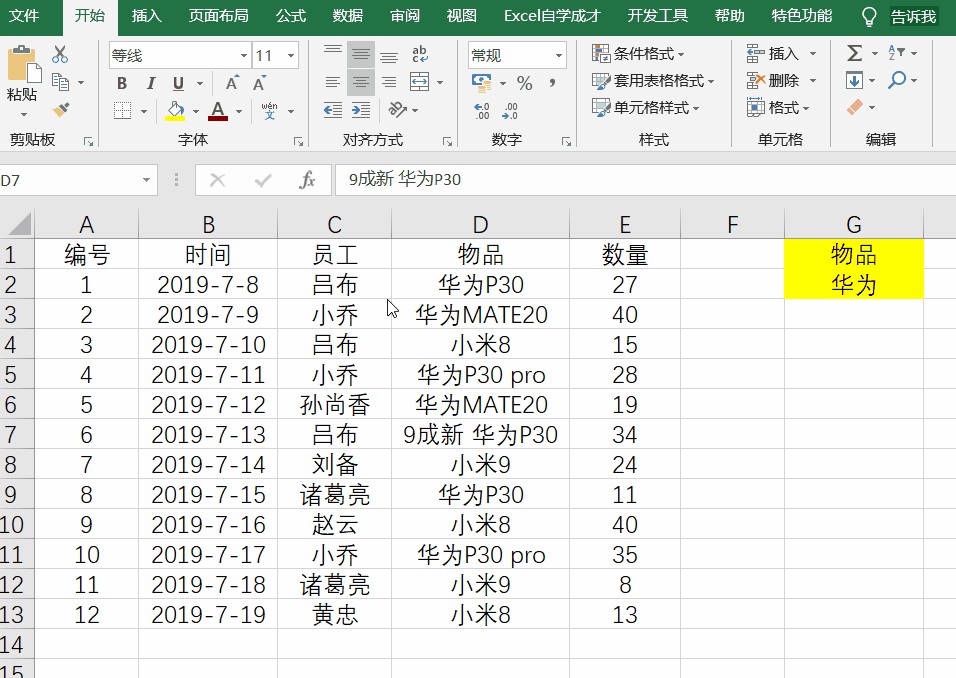Open phonetic guide wén icon
The image size is (956, 678).
coord(269,110)
